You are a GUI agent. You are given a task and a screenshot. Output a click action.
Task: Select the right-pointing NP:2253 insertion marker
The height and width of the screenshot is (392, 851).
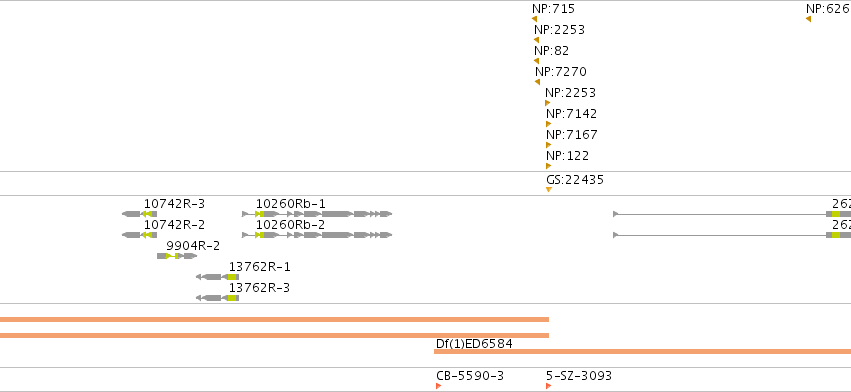[x=548, y=103]
